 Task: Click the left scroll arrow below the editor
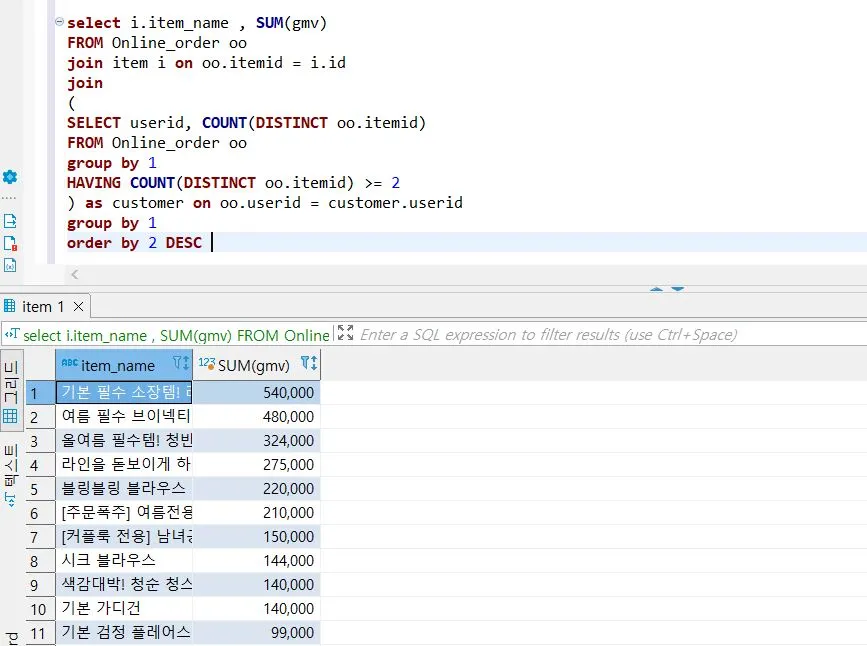pyautogui.click(x=75, y=274)
